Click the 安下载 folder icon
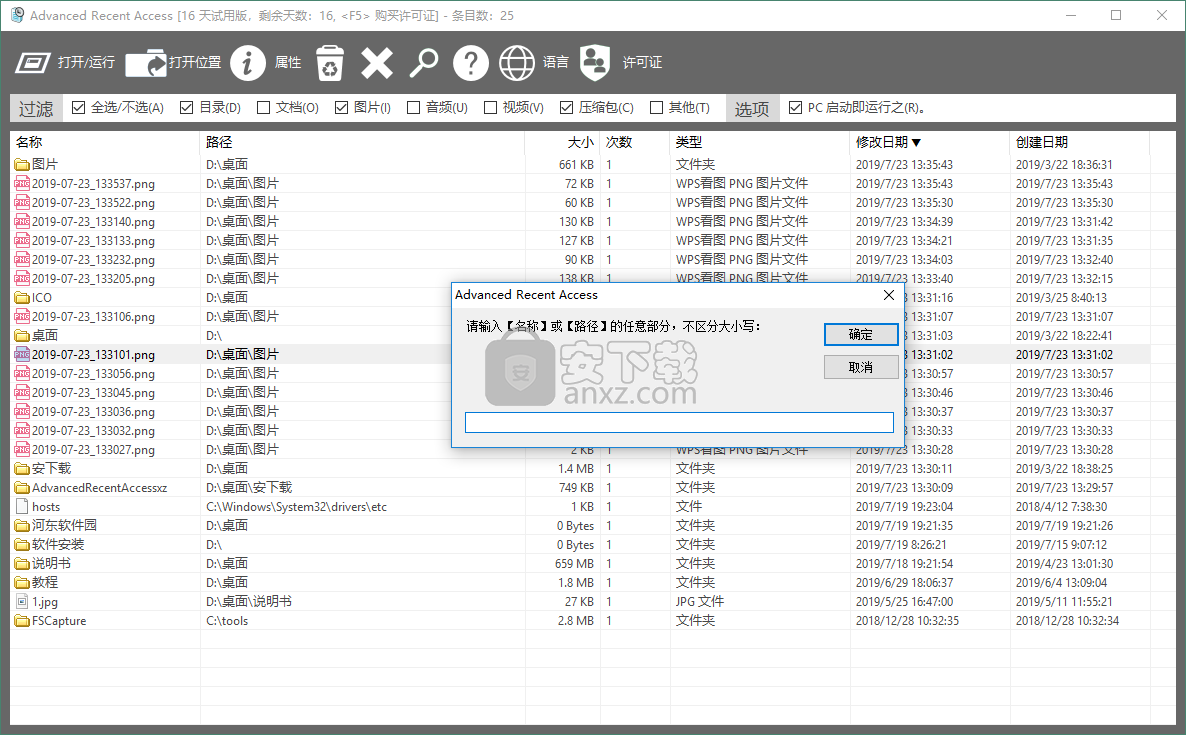The height and width of the screenshot is (735, 1186). tap(22, 469)
